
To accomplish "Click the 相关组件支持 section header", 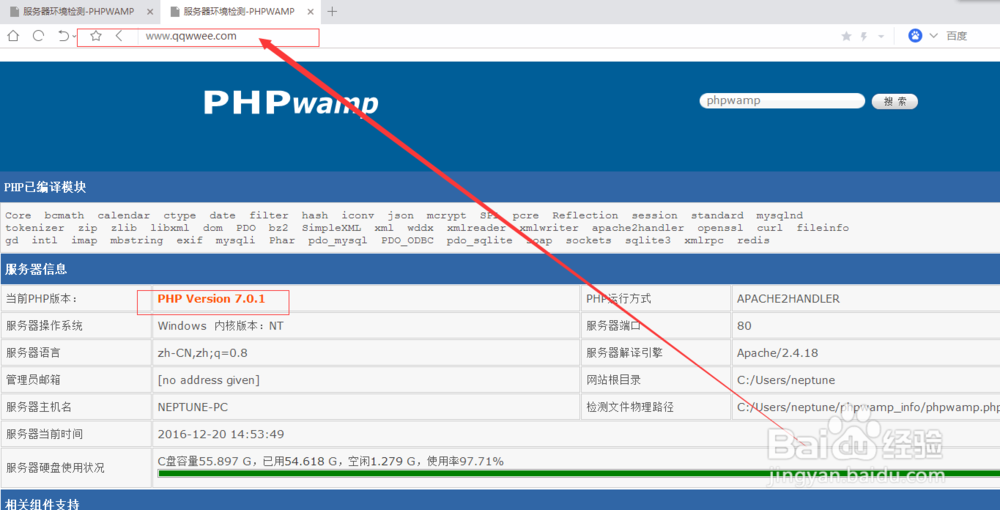I will [500, 501].
